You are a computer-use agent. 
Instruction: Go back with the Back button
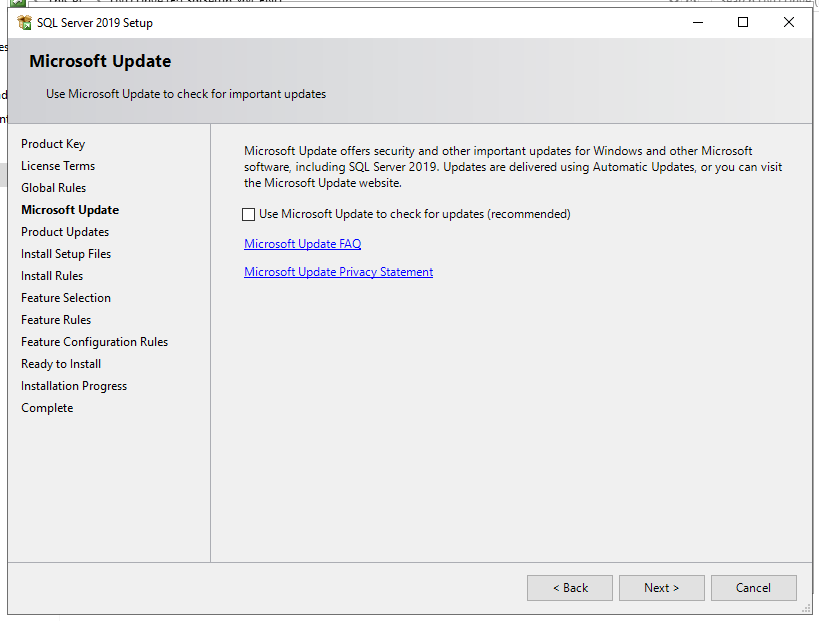point(570,588)
